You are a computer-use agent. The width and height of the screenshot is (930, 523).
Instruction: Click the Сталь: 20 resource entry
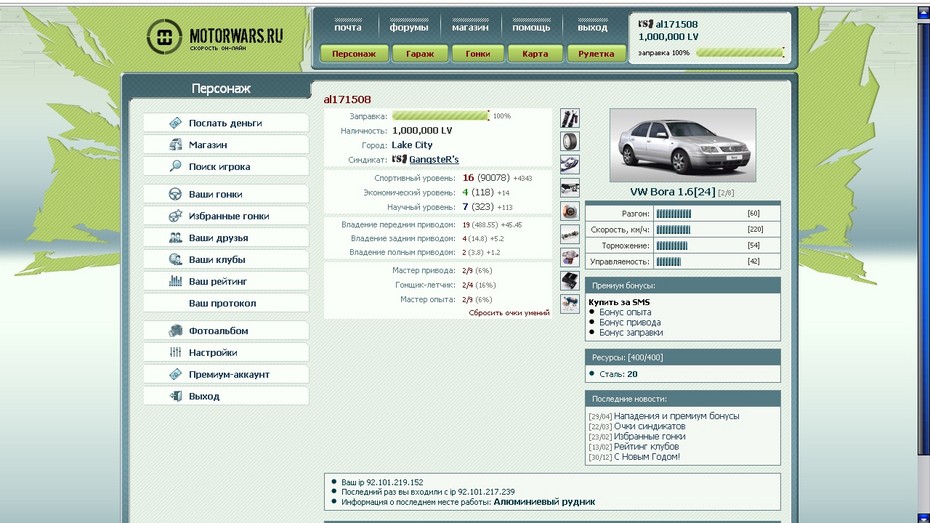[x=618, y=374]
